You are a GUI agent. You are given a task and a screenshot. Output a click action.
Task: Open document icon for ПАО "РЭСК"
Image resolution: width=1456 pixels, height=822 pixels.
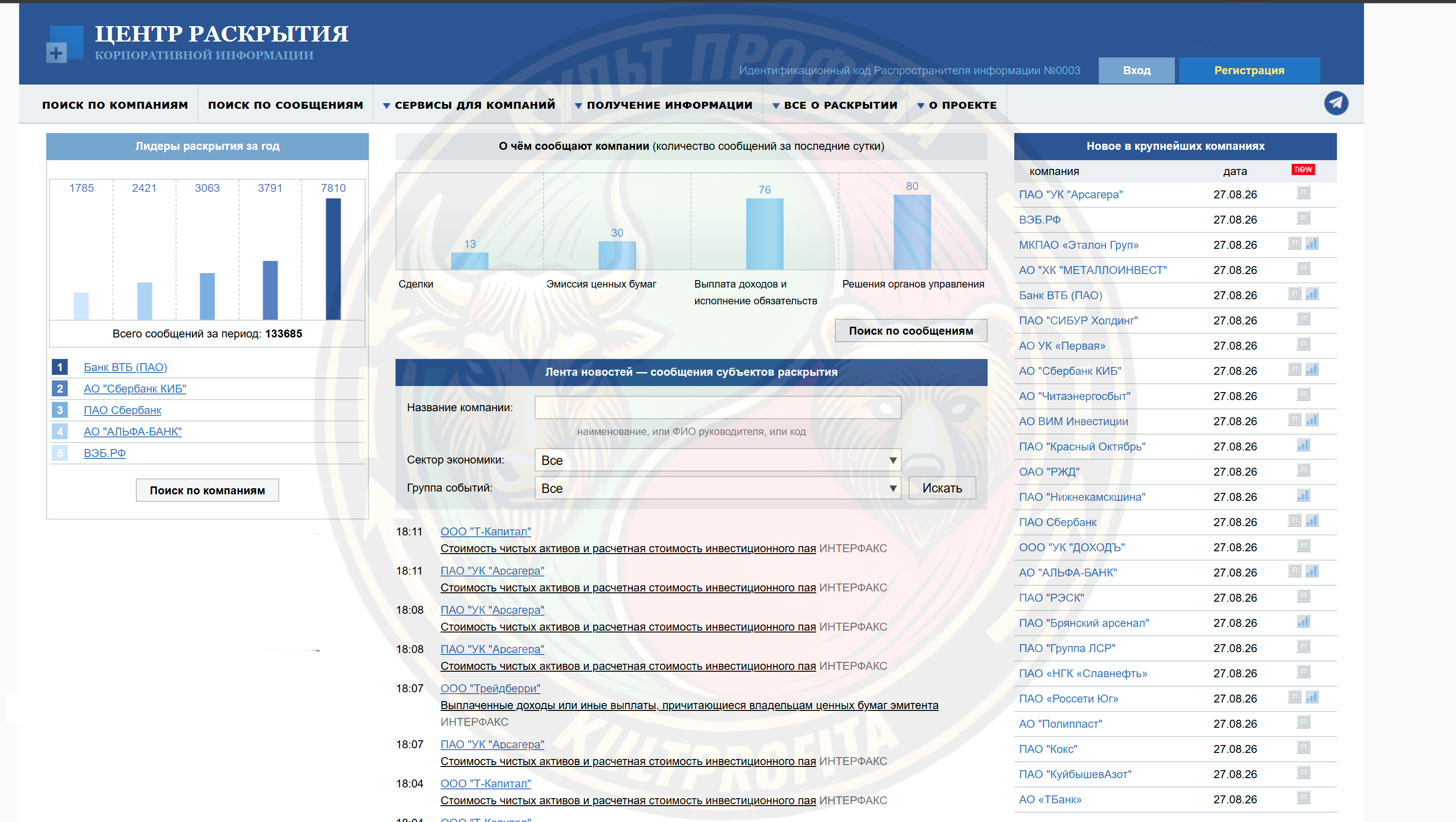tap(1303, 596)
